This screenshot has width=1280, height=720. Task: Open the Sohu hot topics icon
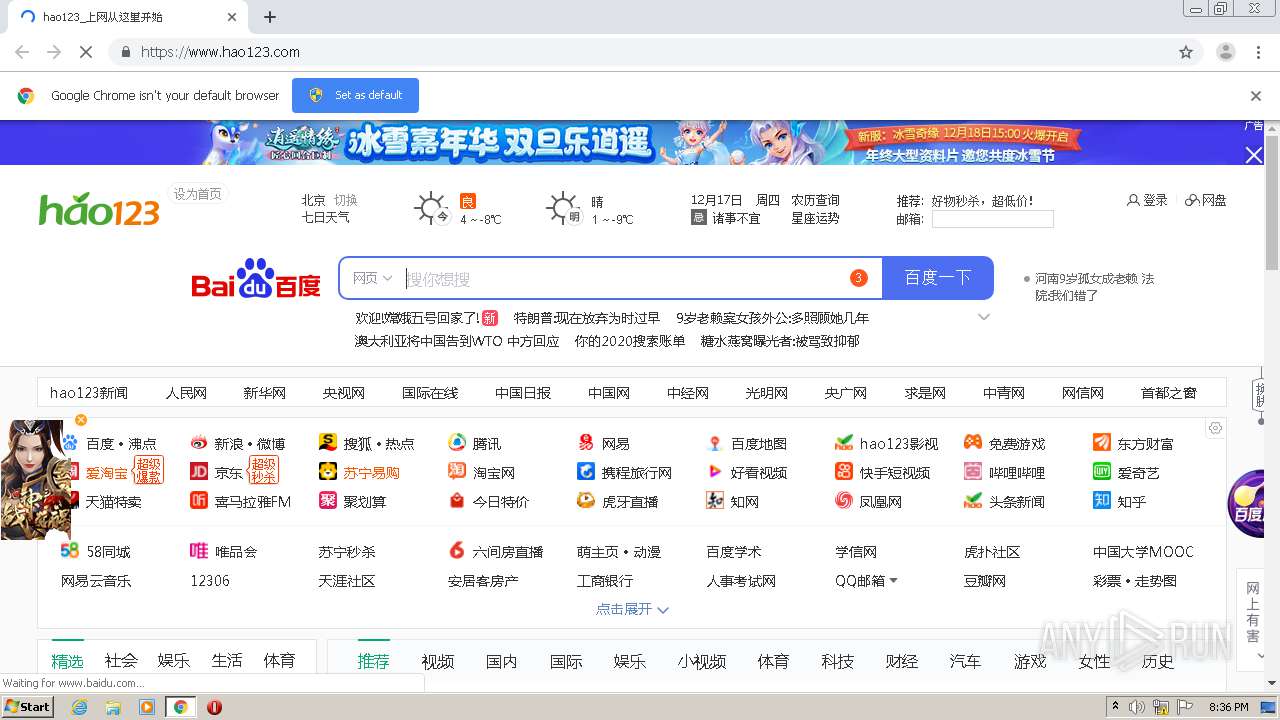[x=328, y=443]
